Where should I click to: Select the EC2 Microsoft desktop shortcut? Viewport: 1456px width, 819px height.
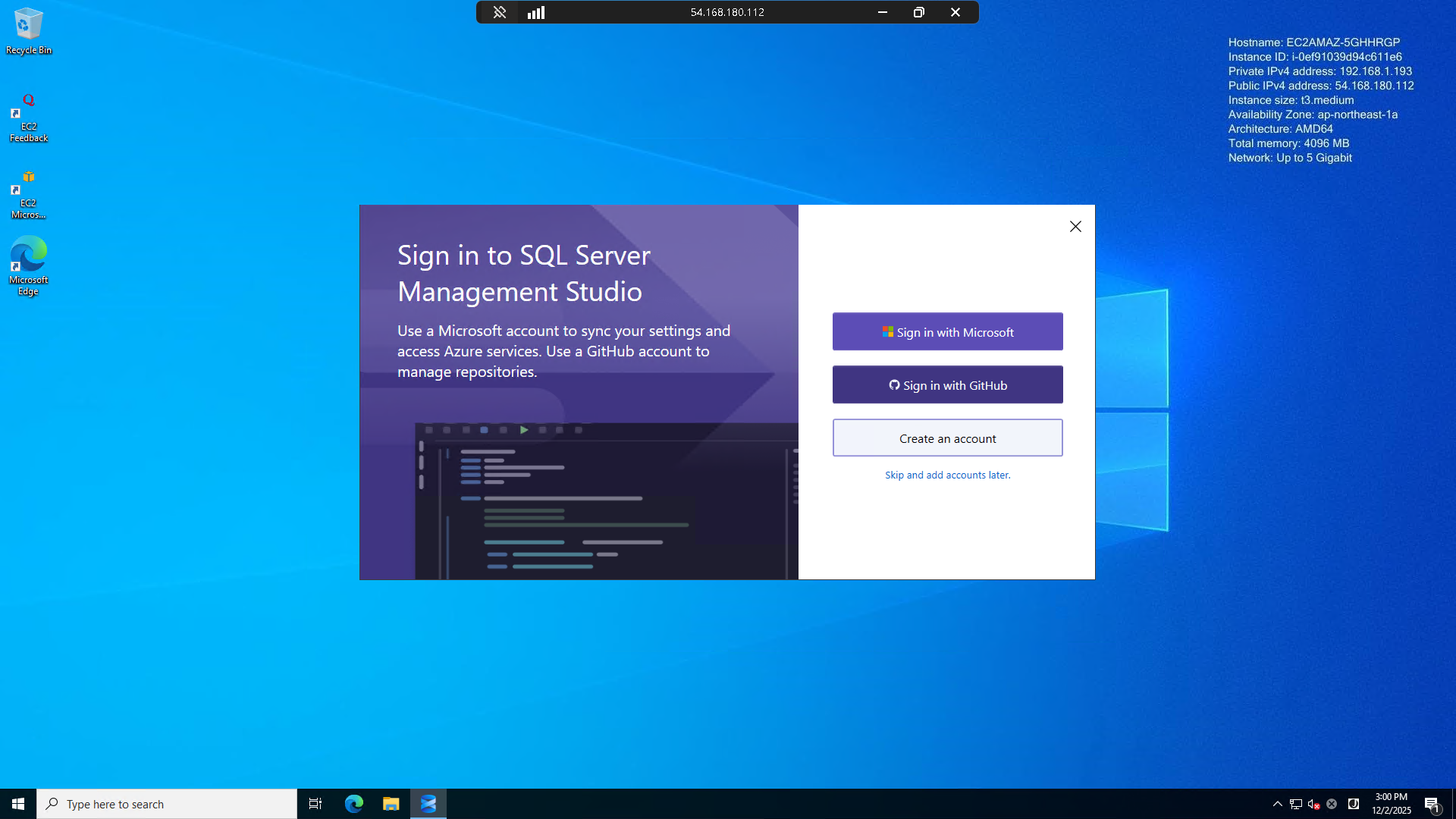pyautogui.click(x=28, y=194)
